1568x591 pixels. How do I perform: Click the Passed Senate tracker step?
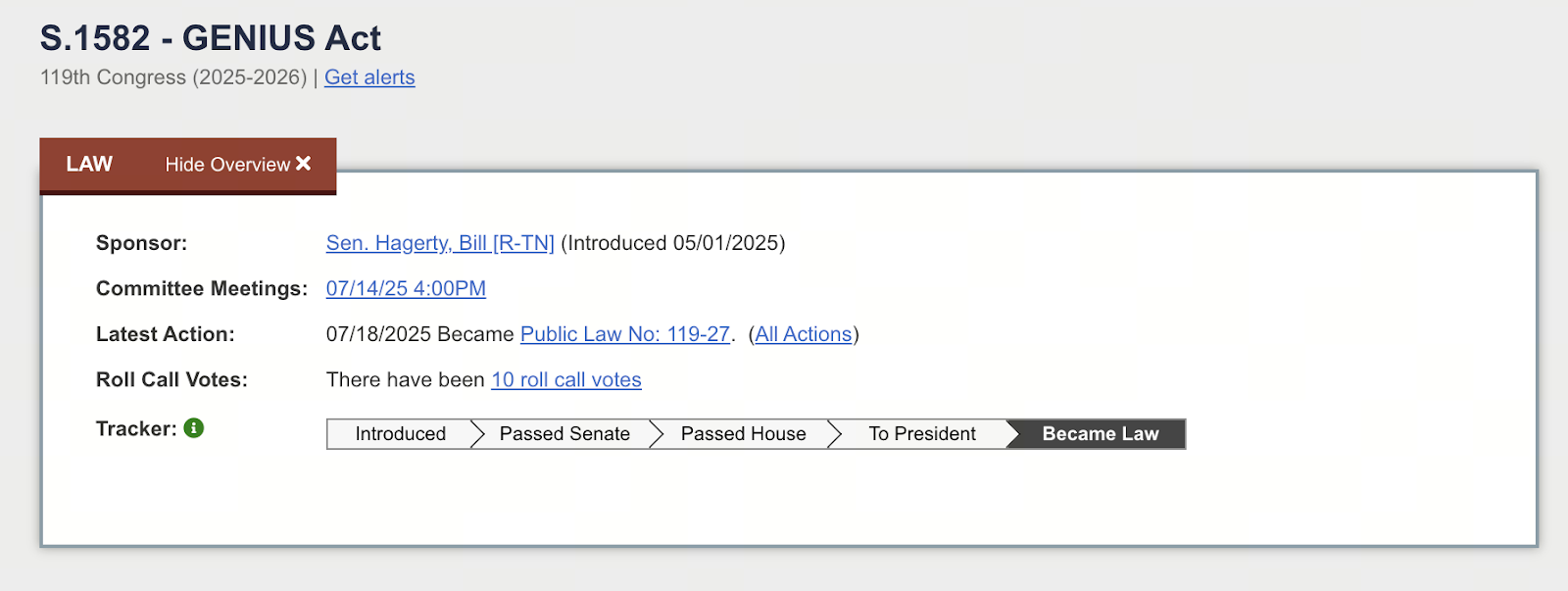564,434
